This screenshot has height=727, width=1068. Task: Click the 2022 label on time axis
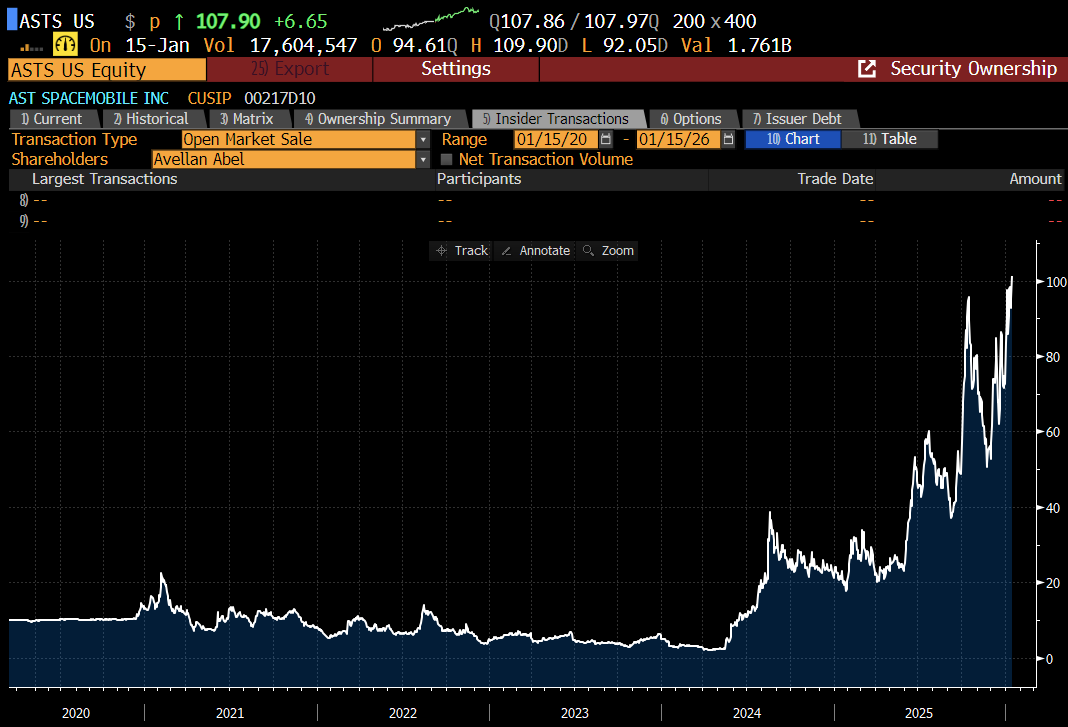[x=403, y=713]
